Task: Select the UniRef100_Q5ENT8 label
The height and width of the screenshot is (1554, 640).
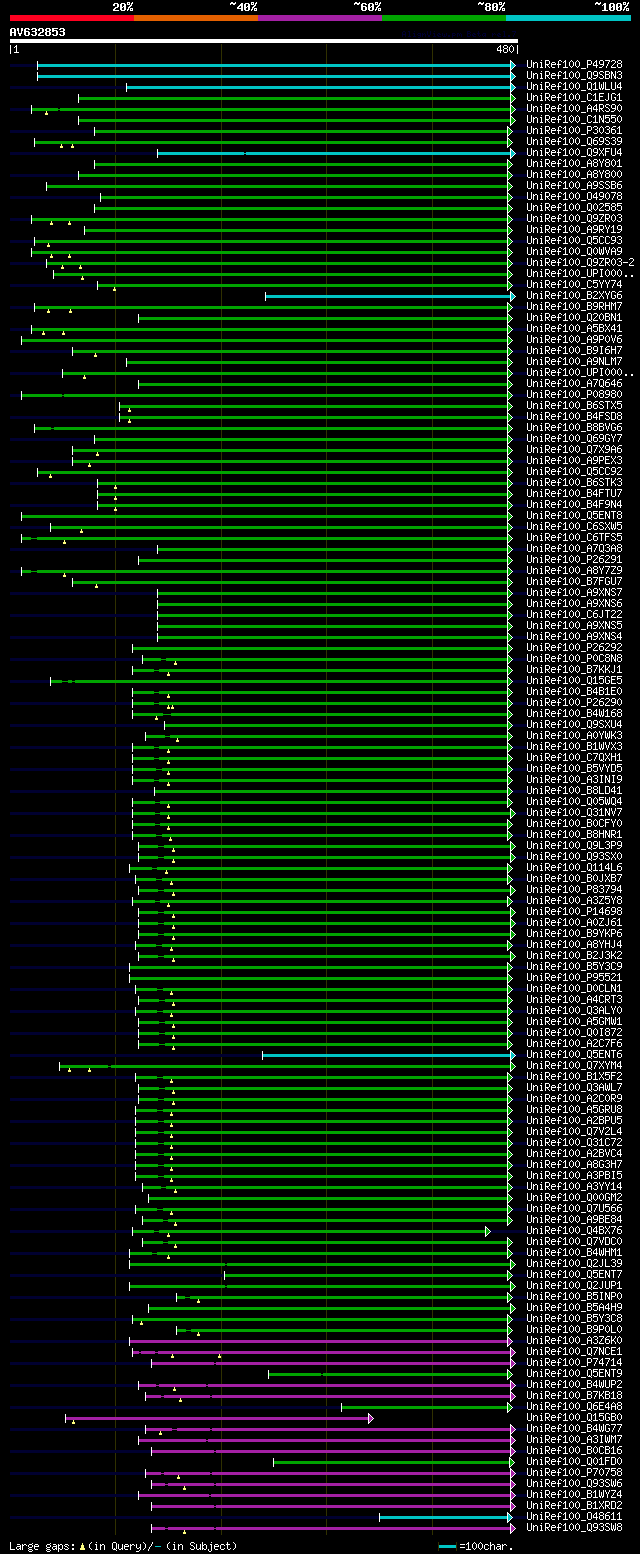Action: (x=574, y=516)
